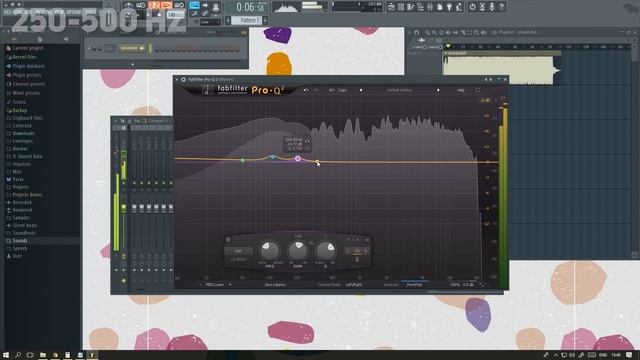Screen dimensions: 640x360
Task: Select the Impulses folder
Action: pyautogui.click(x=19, y=164)
